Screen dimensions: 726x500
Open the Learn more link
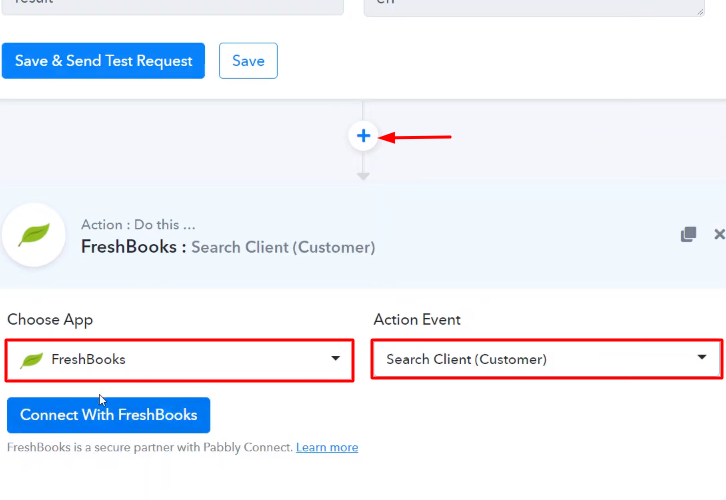pyautogui.click(x=327, y=447)
